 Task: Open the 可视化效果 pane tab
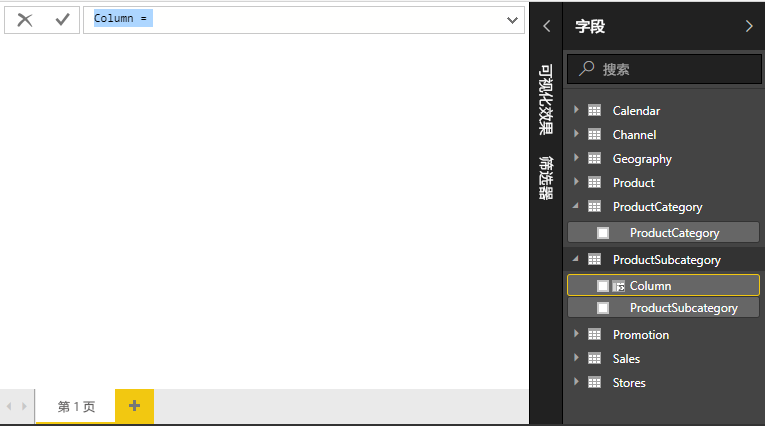click(x=546, y=100)
